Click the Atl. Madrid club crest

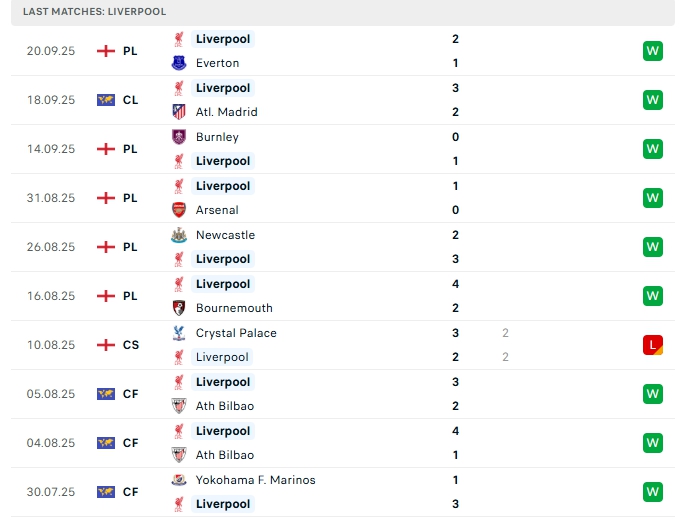tap(179, 112)
